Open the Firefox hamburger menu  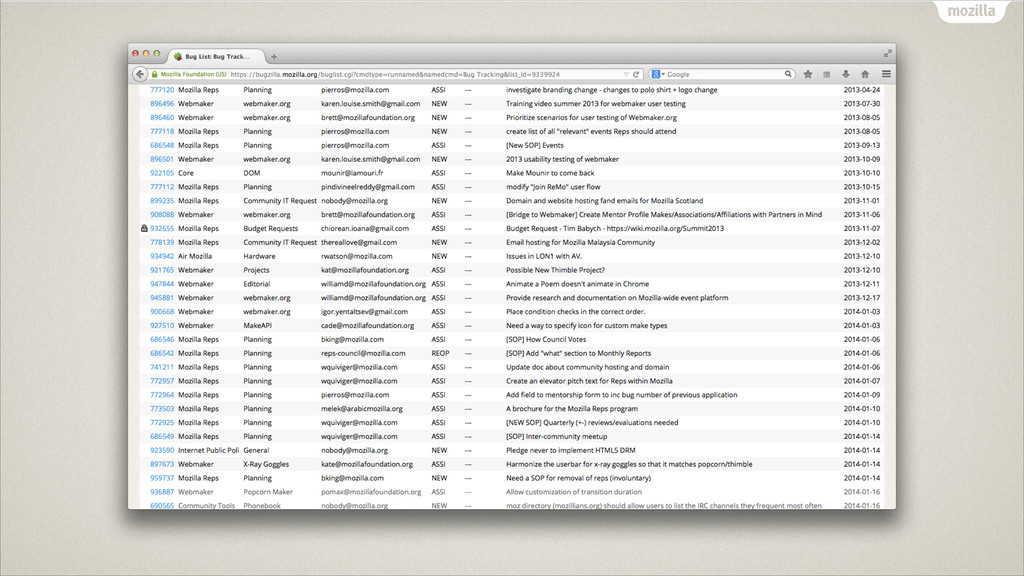tap(886, 74)
